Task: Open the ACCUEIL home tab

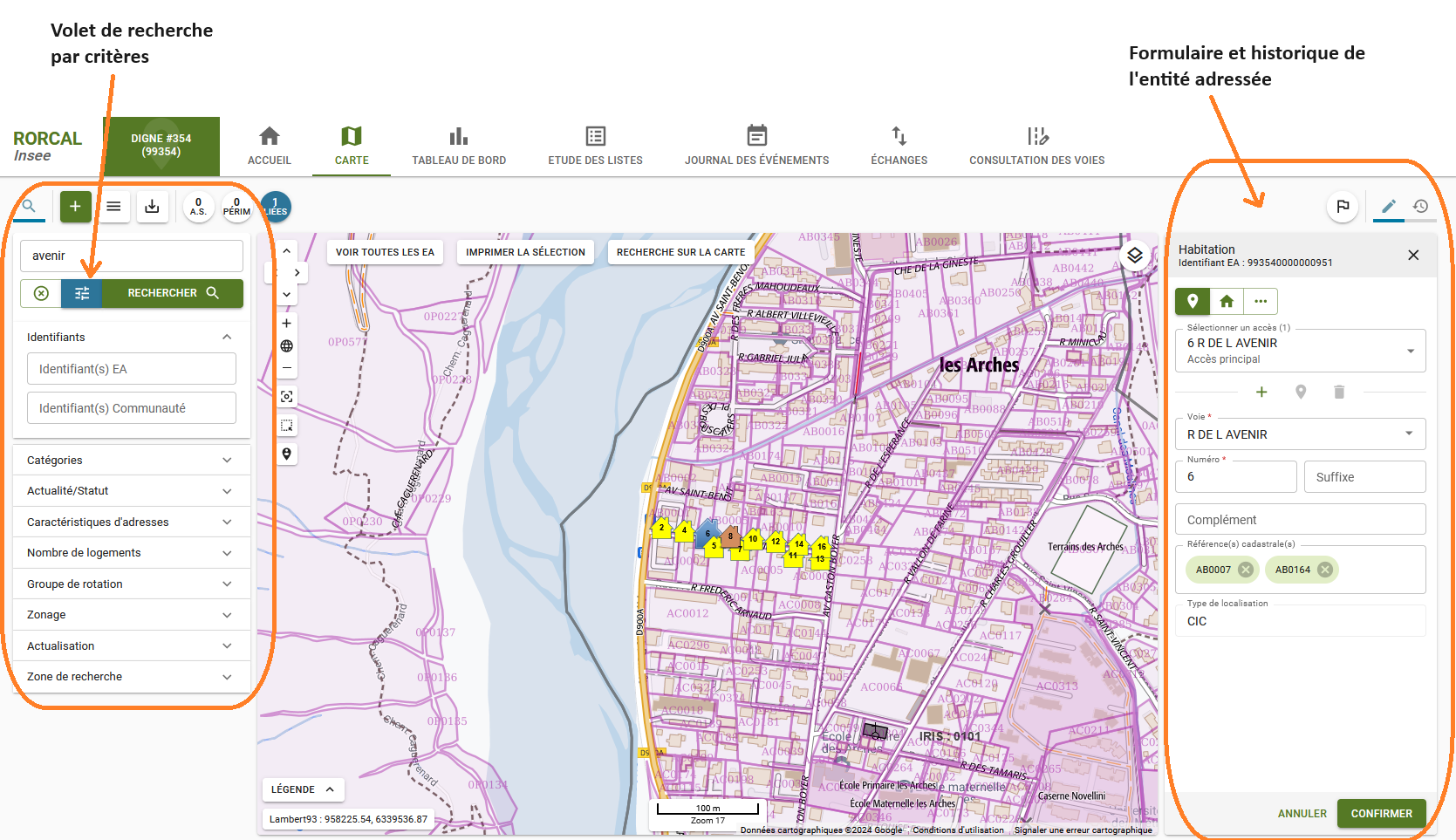Action: click(270, 146)
